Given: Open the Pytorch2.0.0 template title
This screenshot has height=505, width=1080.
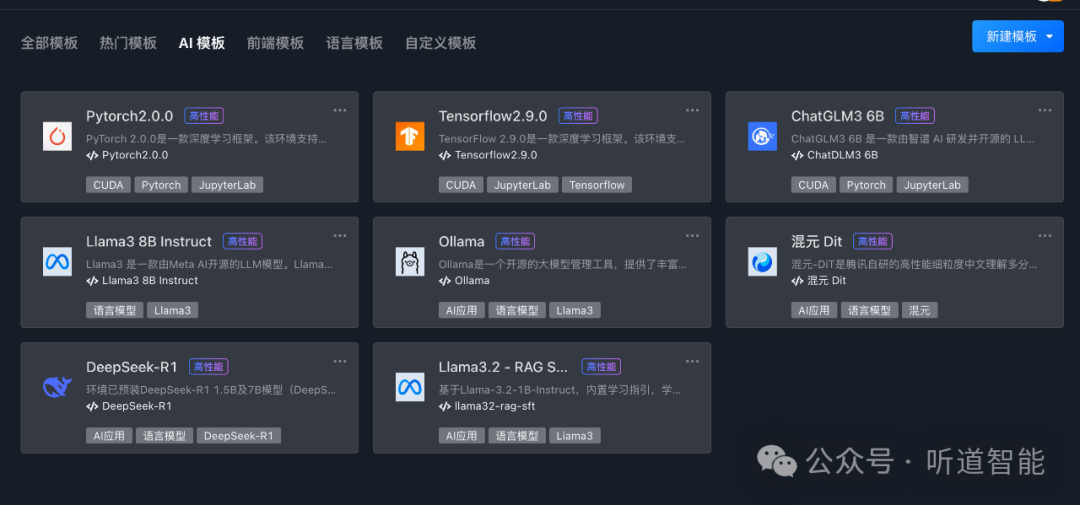Looking at the screenshot, I should click(x=130, y=115).
